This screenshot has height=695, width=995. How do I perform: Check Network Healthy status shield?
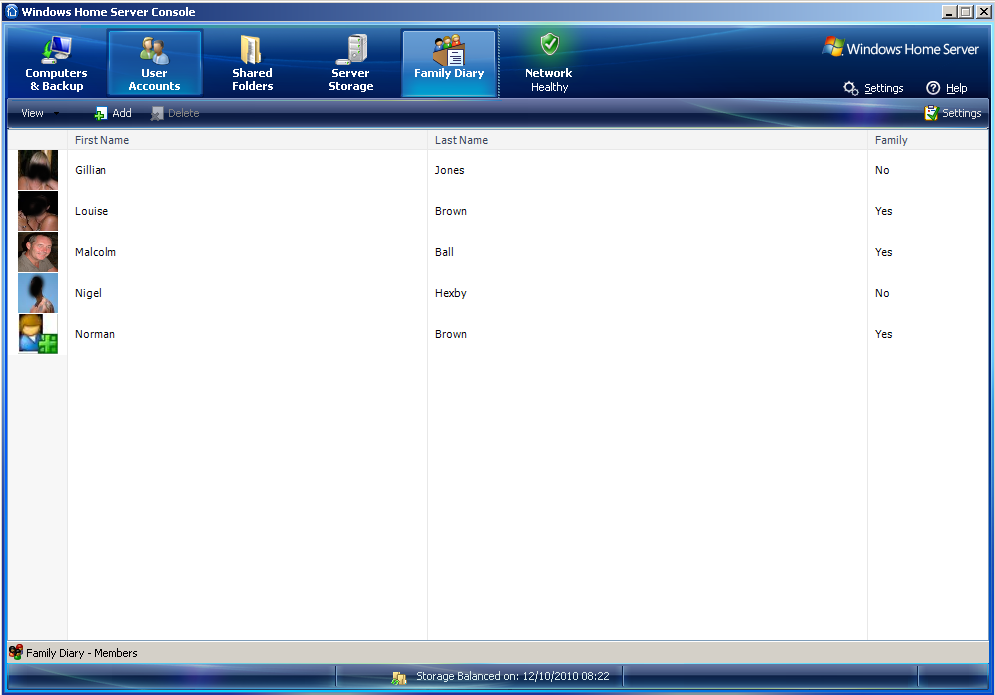point(550,44)
